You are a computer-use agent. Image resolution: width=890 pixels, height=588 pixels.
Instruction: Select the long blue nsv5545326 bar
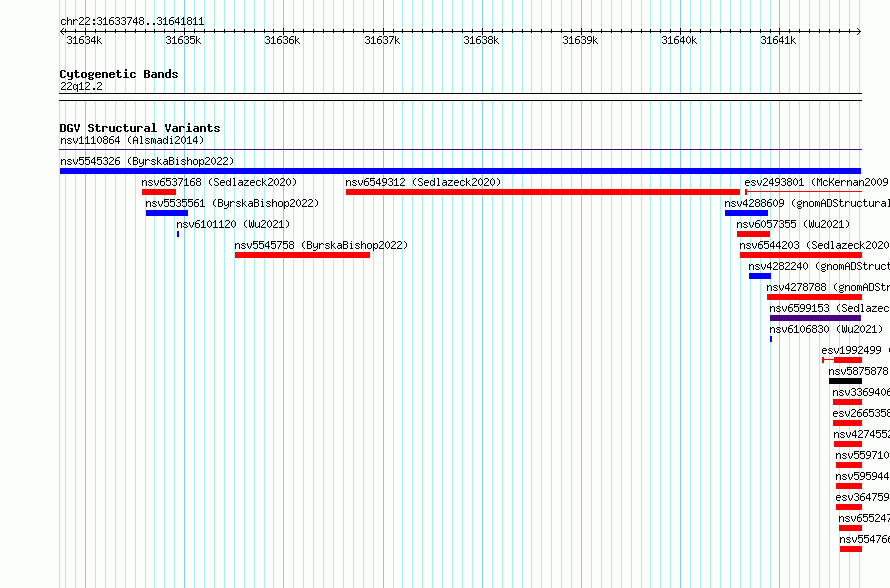point(460,171)
